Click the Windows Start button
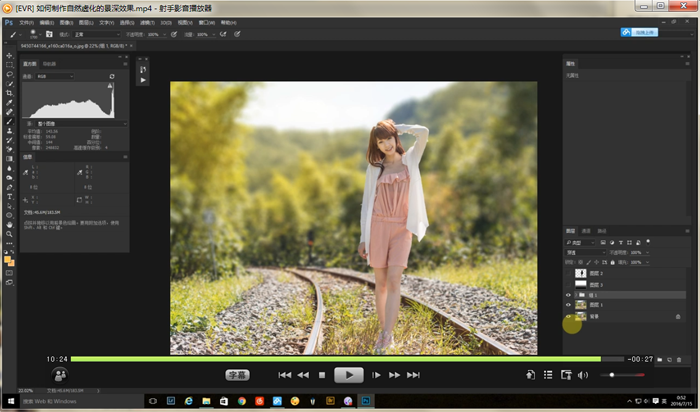This screenshot has height=412, width=700. pos(11,401)
